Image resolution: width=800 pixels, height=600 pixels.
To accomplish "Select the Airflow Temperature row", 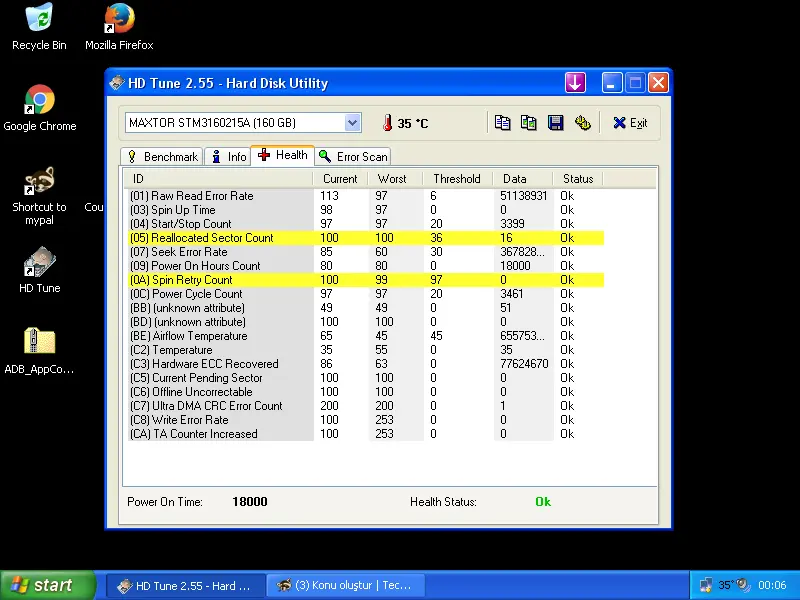I will coord(366,336).
